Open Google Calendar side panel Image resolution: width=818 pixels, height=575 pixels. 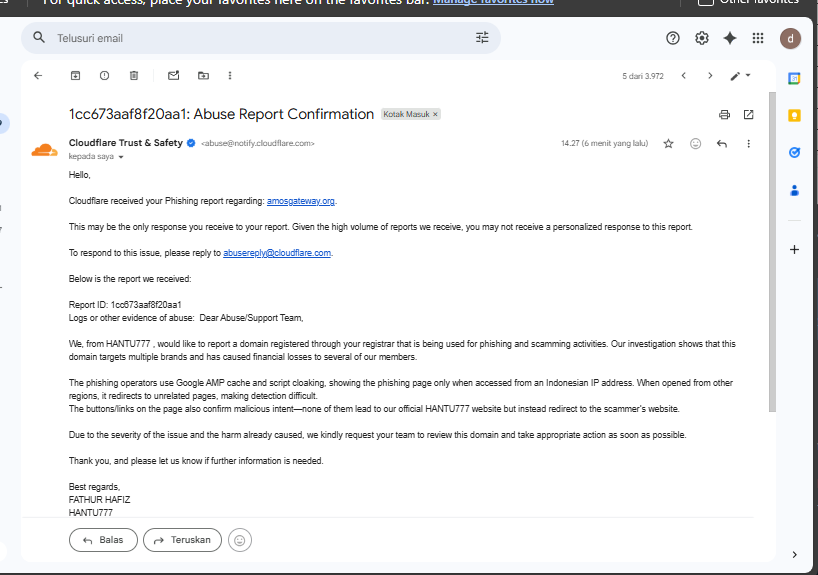tap(794, 78)
